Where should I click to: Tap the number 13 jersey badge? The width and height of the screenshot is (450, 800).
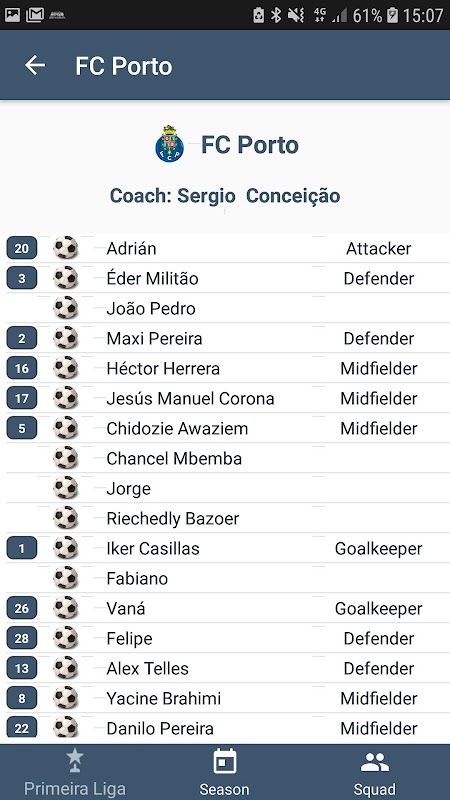coord(21,668)
